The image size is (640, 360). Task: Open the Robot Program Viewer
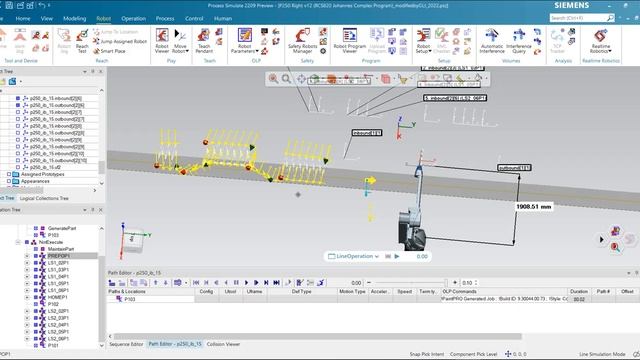coord(349,41)
